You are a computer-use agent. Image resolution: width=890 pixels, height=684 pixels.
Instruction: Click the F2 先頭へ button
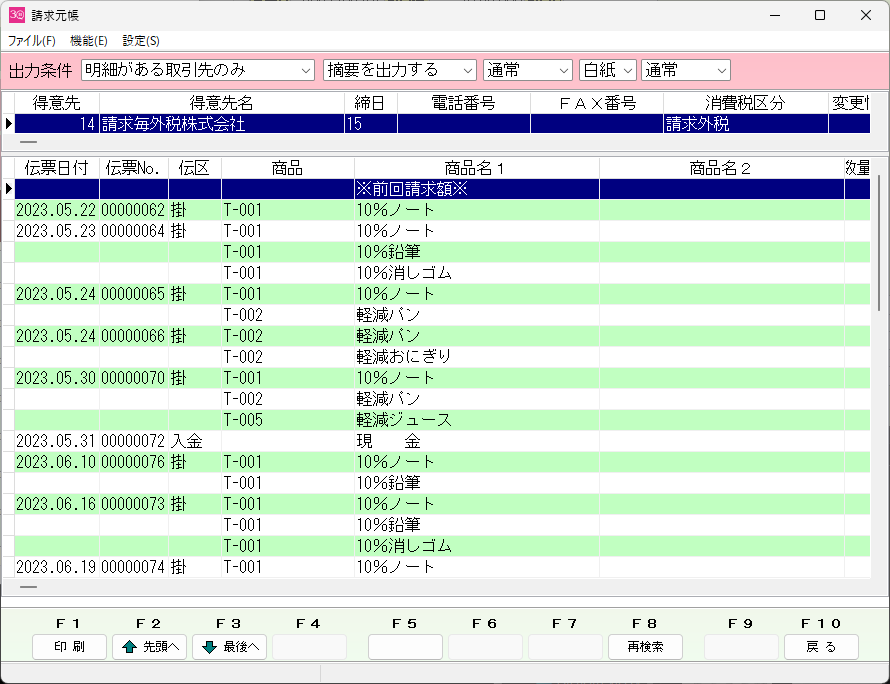coord(149,647)
